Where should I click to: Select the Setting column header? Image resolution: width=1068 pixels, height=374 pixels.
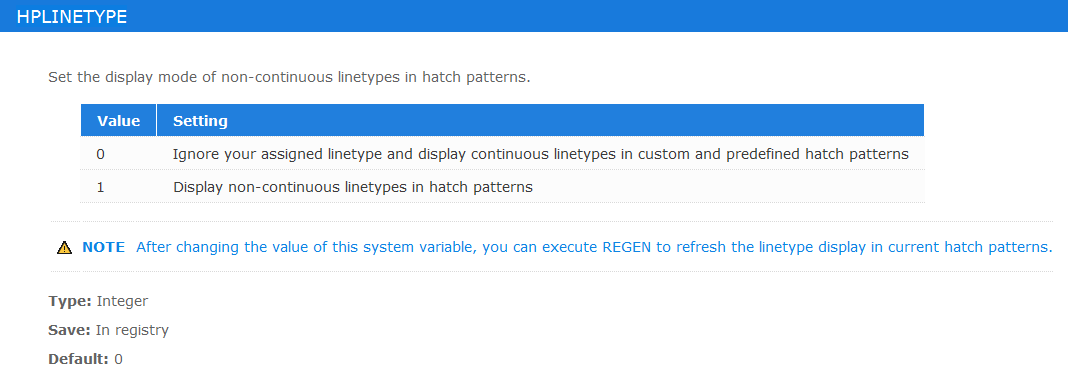tap(540, 121)
